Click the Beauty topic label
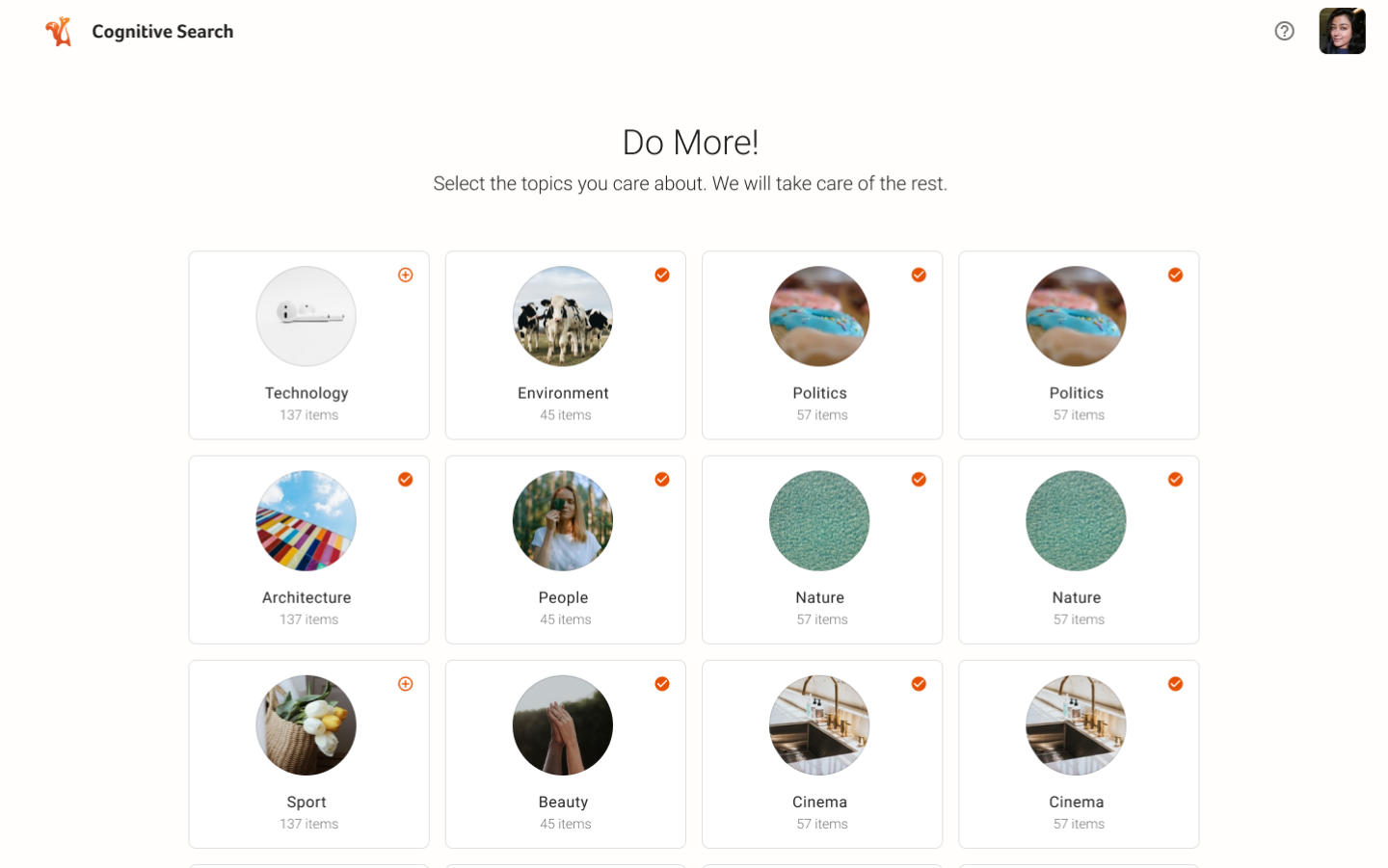 pyautogui.click(x=563, y=802)
